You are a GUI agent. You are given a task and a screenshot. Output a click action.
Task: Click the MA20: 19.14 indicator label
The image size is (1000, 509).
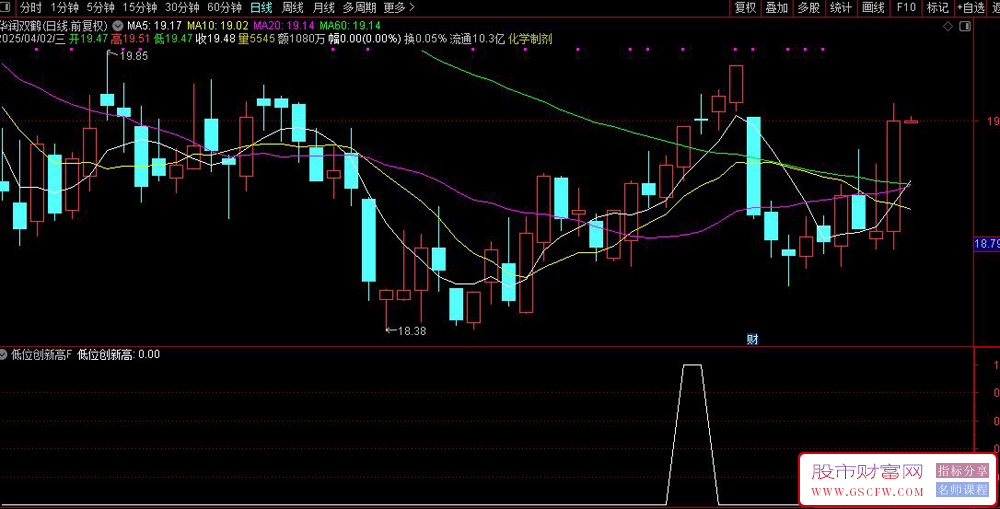tap(284, 26)
